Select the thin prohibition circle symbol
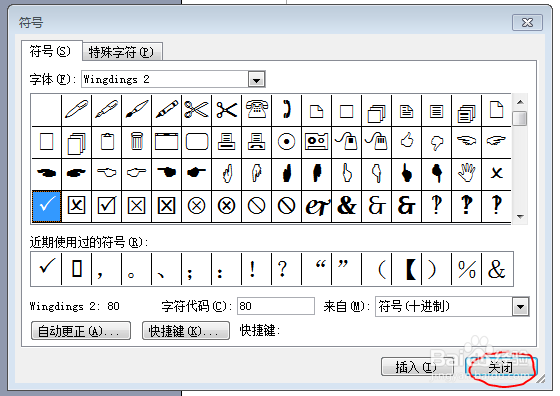Screen dimensions: 560x396 256,206
